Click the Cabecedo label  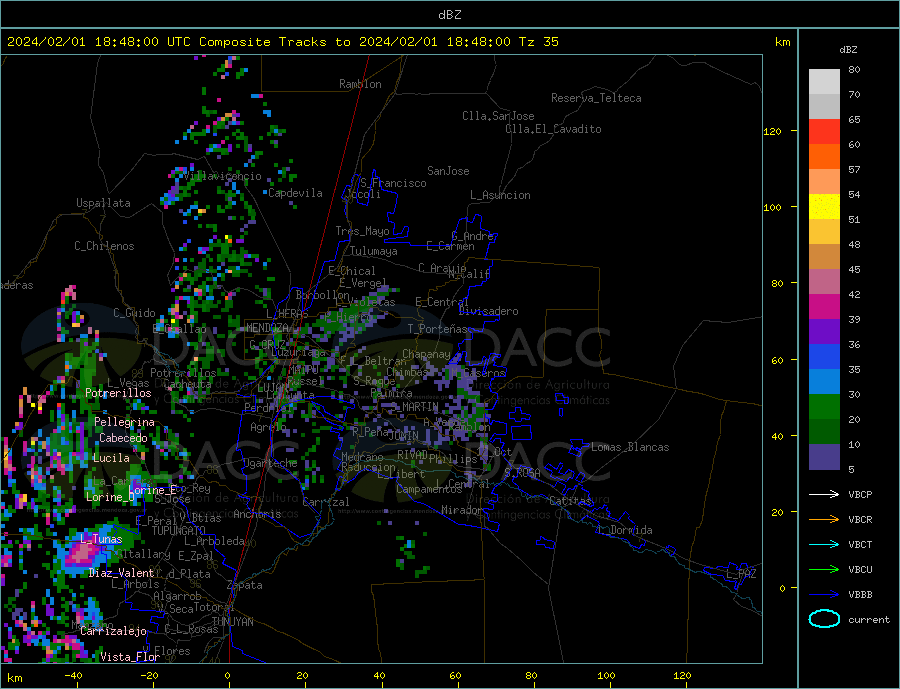coord(123,438)
